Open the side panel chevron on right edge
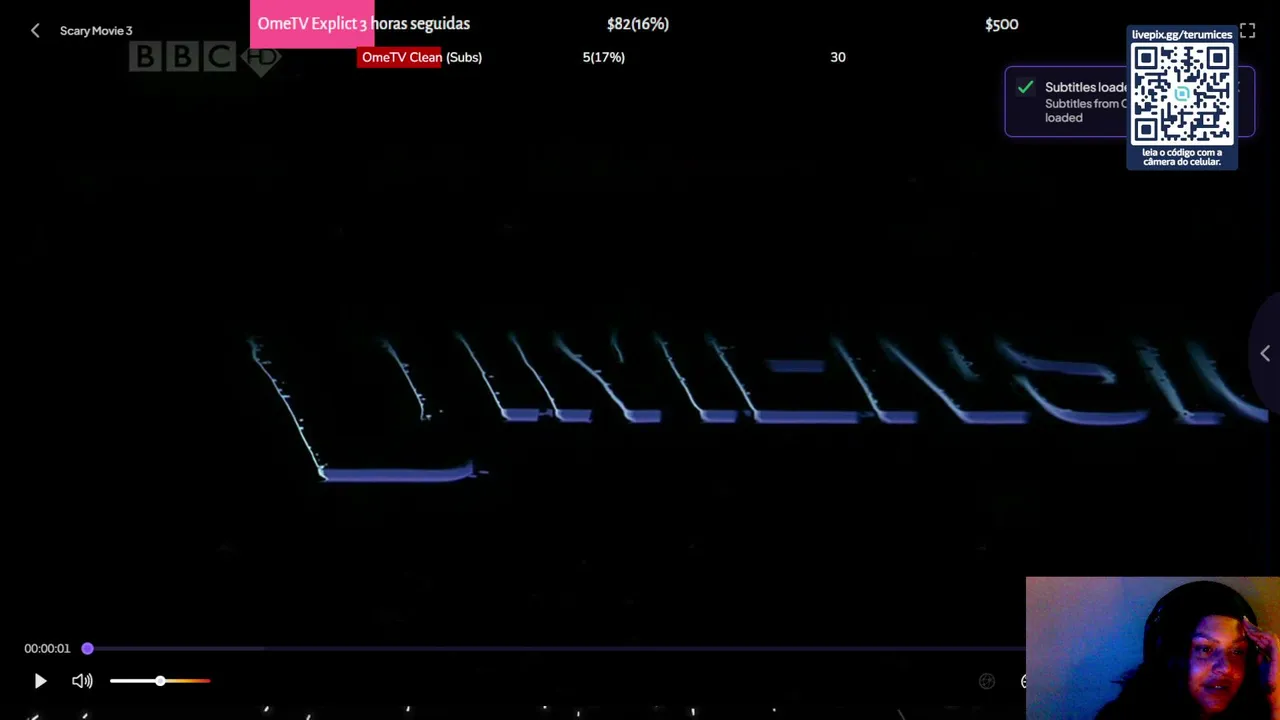 coord(1265,353)
